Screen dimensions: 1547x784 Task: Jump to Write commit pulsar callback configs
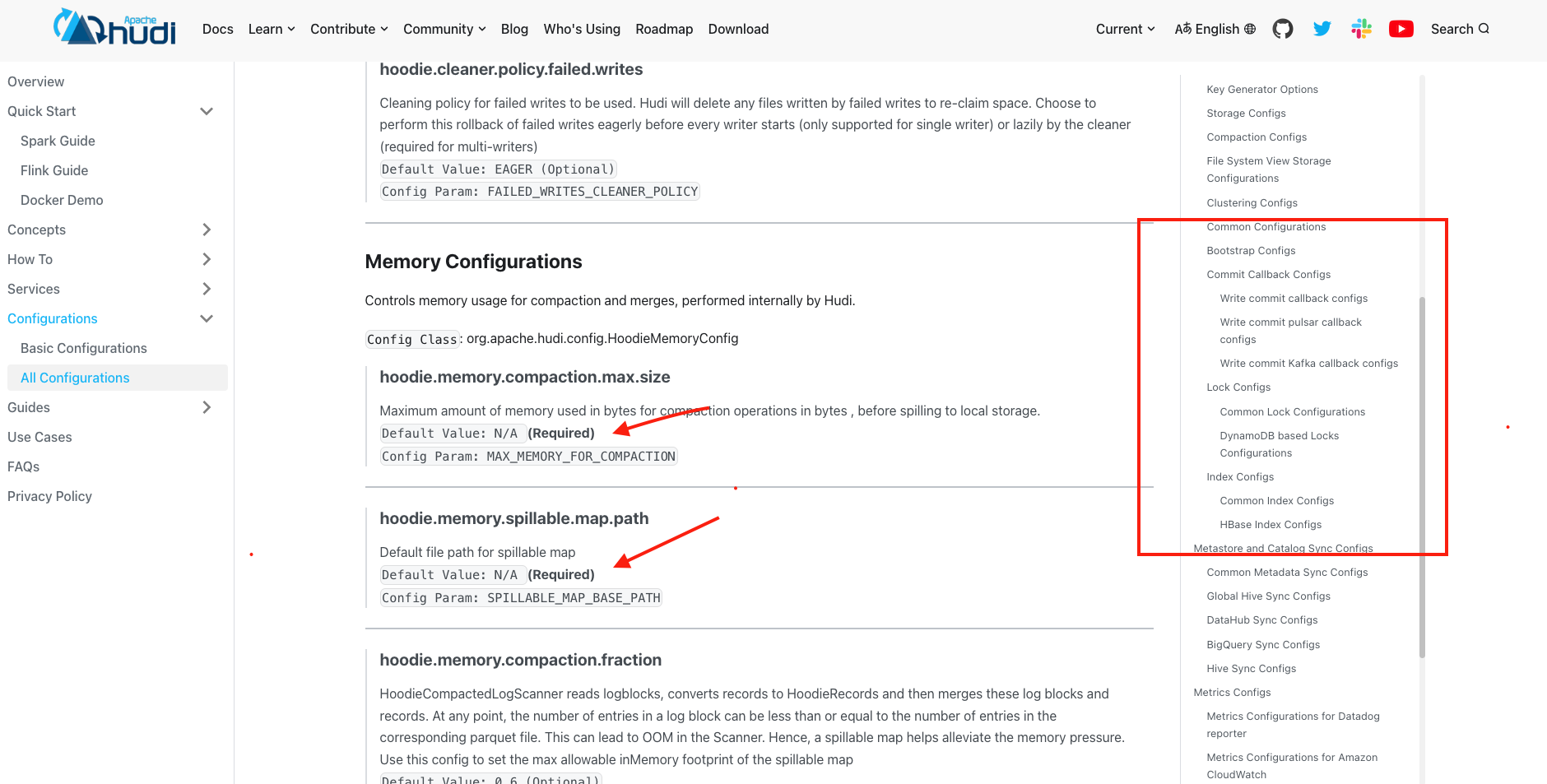tap(1290, 331)
